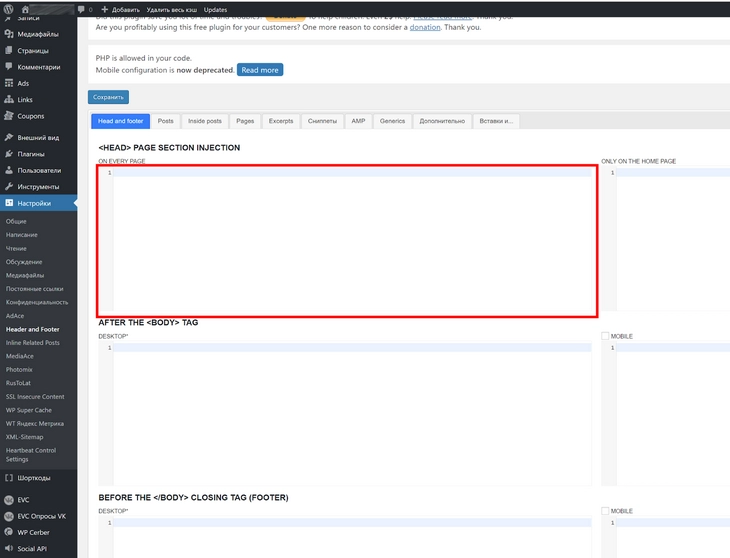Open Написание settings submenu
730x558 pixels.
click(21, 235)
